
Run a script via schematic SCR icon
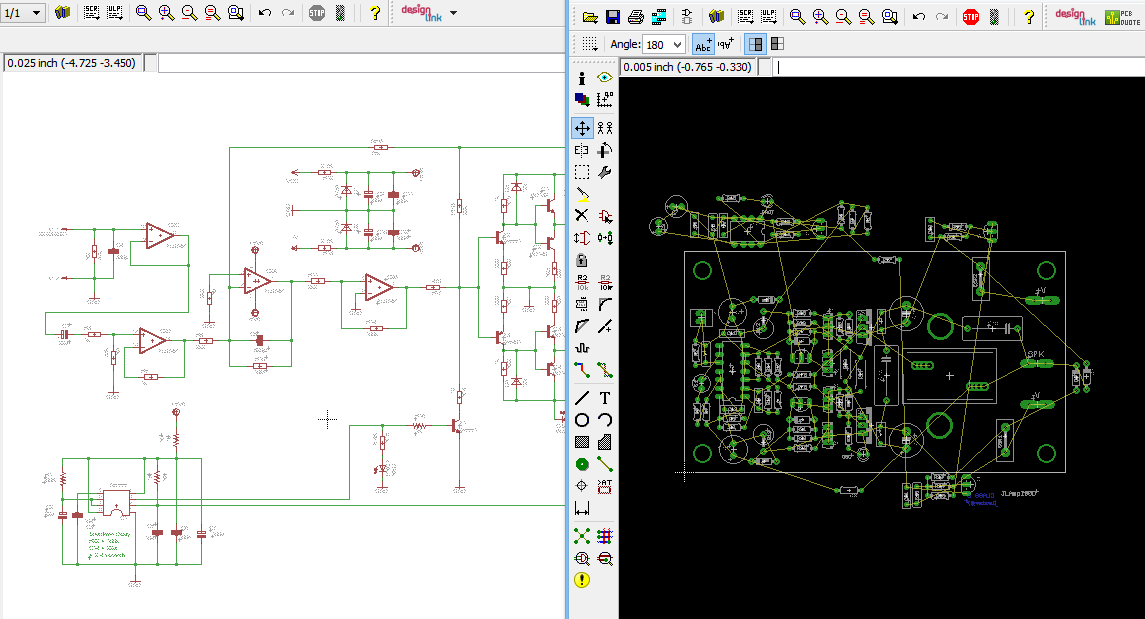tap(91, 12)
